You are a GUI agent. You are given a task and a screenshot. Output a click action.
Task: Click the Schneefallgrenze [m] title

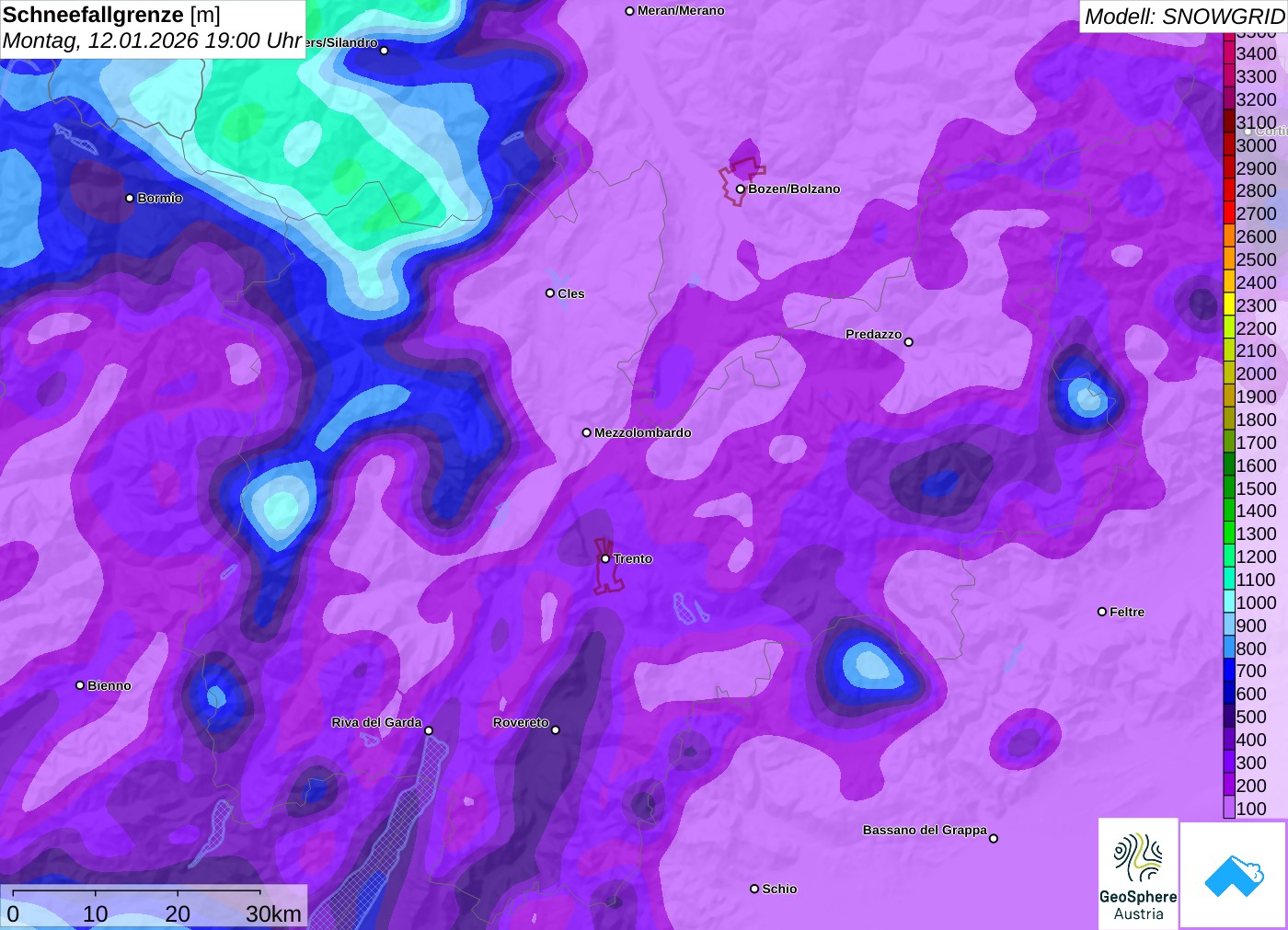coord(111,15)
